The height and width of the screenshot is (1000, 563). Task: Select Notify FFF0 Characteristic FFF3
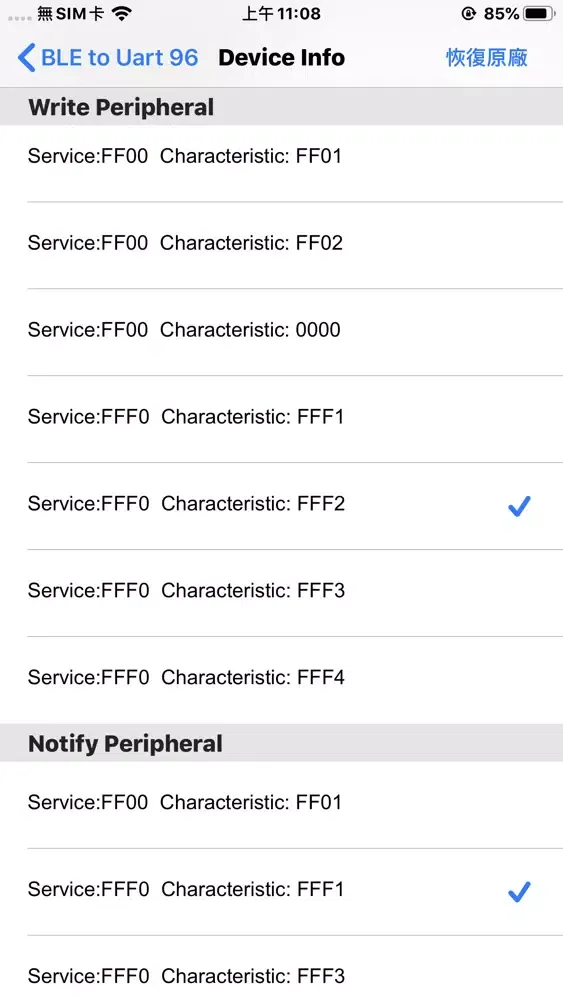pyautogui.click(x=281, y=968)
